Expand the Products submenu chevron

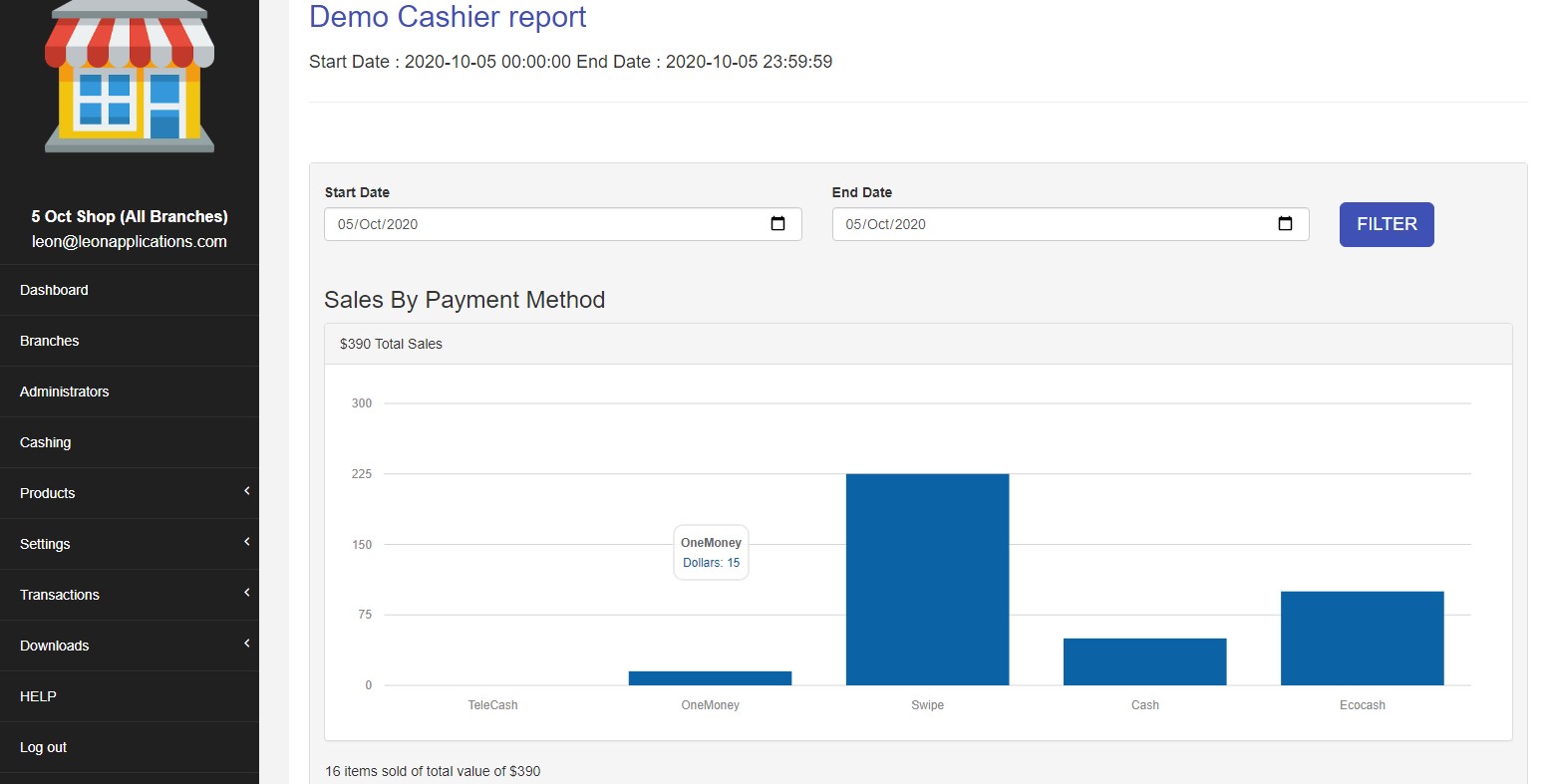click(246, 491)
